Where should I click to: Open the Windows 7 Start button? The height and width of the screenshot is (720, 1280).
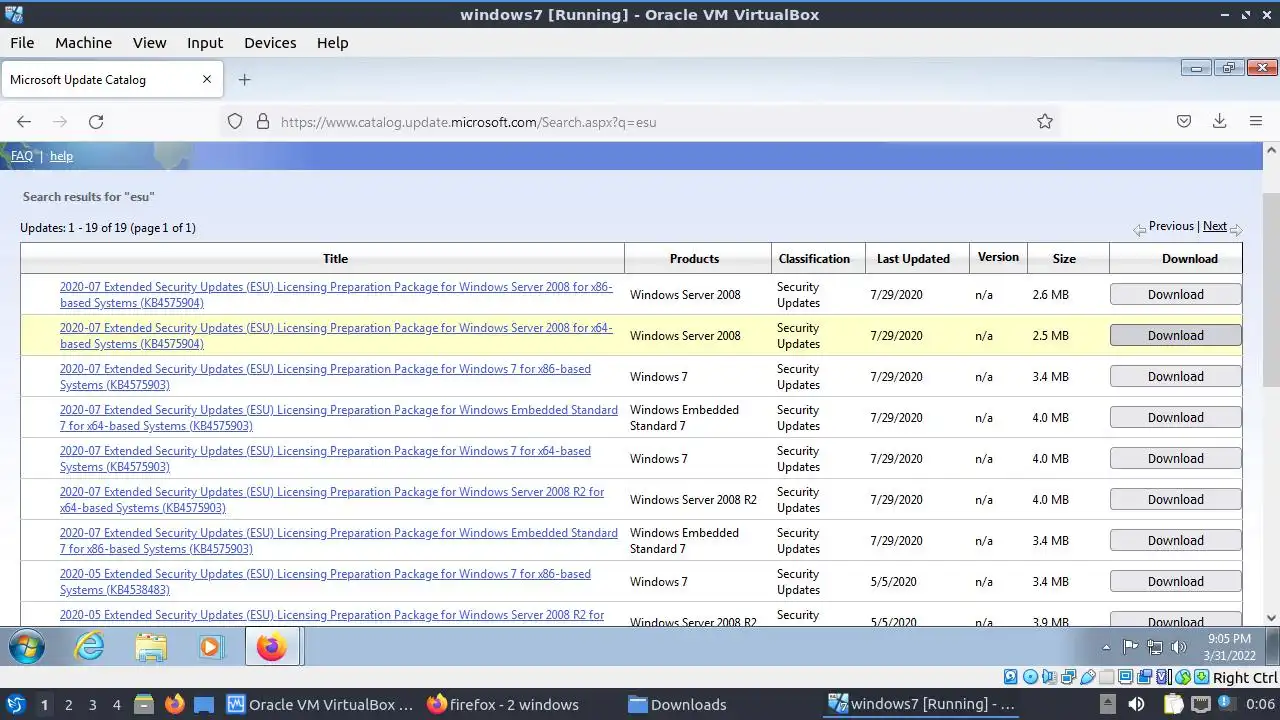click(x=27, y=647)
